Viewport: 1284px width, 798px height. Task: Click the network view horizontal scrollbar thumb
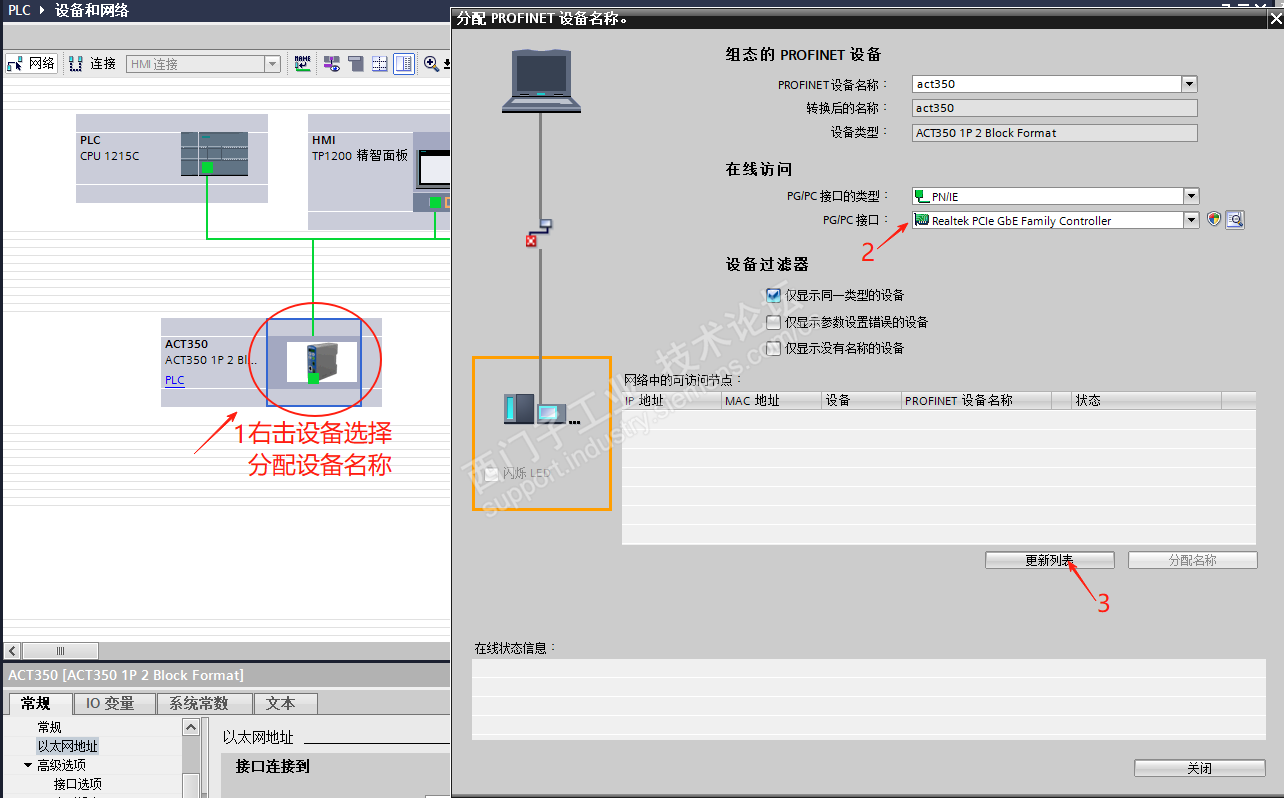click(x=60, y=651)
